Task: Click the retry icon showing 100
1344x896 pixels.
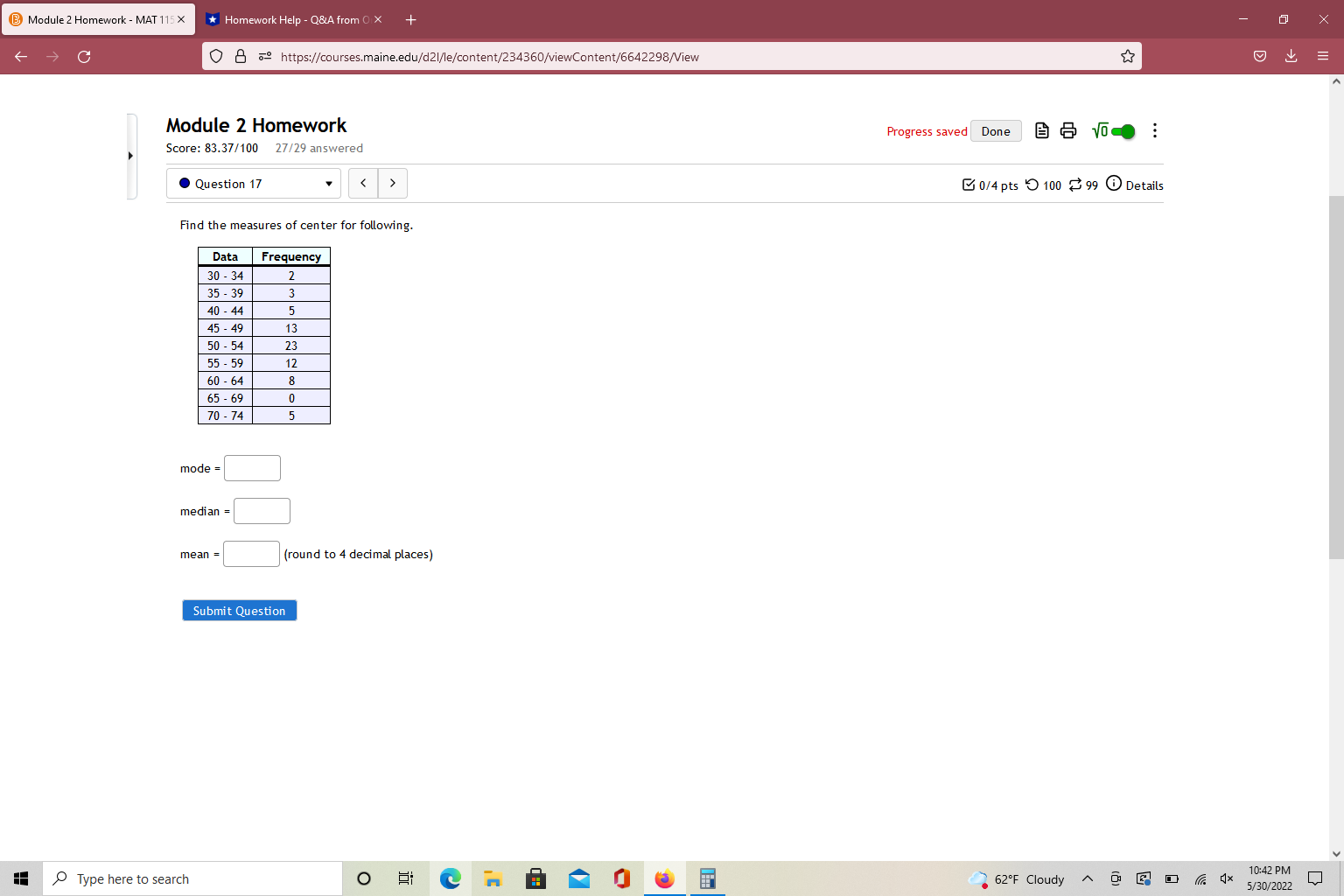Action: pos(1033,185)
